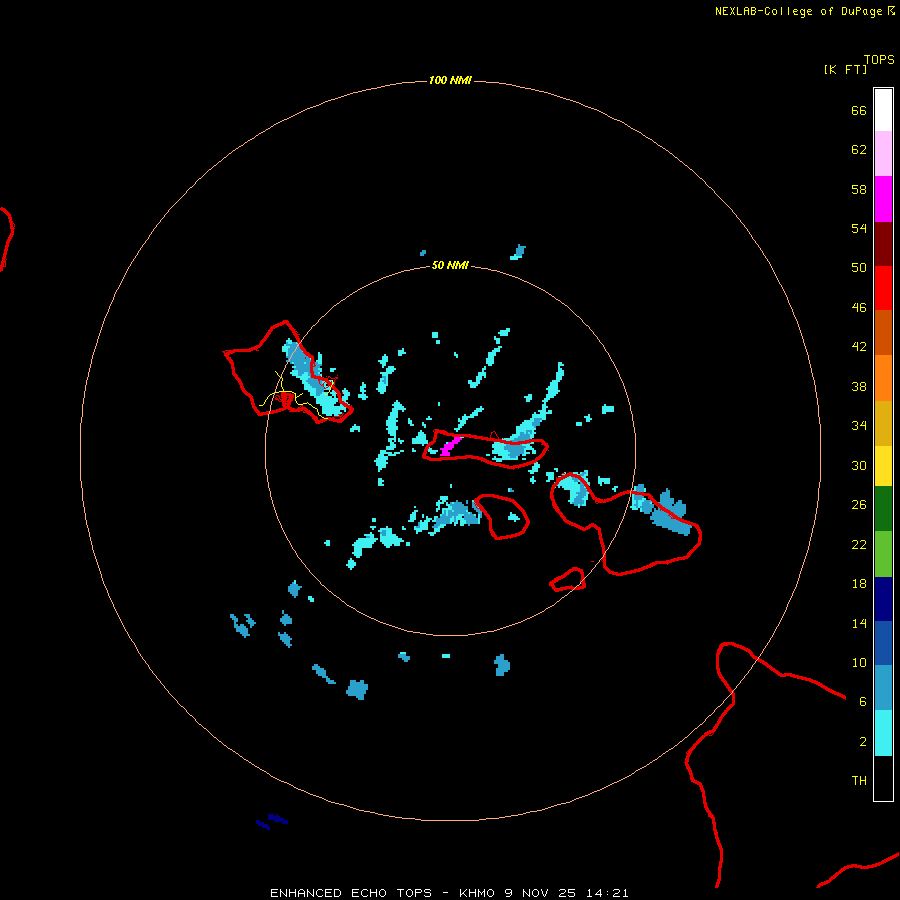Click the ENHANCED ECHO TOPS KHMO caption
This screenshot has width=900, height=900.
coord(449,893)
